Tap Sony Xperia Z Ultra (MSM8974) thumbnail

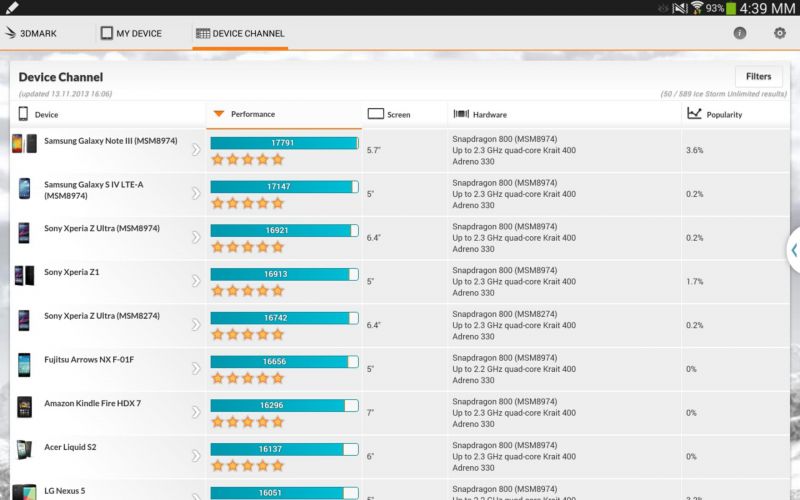pos(24,233)
